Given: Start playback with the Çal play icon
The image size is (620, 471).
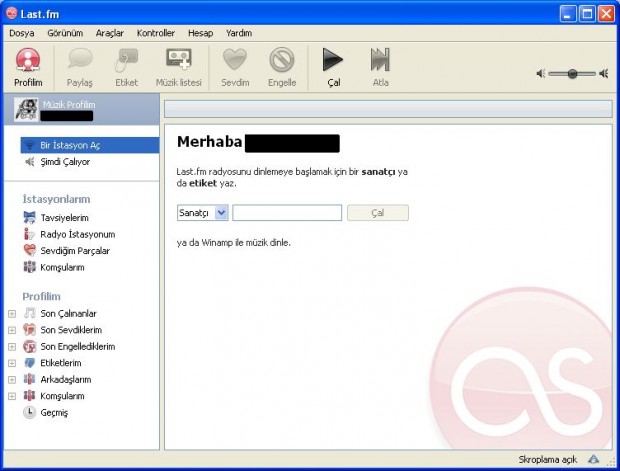Looking at the screenshot, I should pyautogui.click(x=333, y=60).
